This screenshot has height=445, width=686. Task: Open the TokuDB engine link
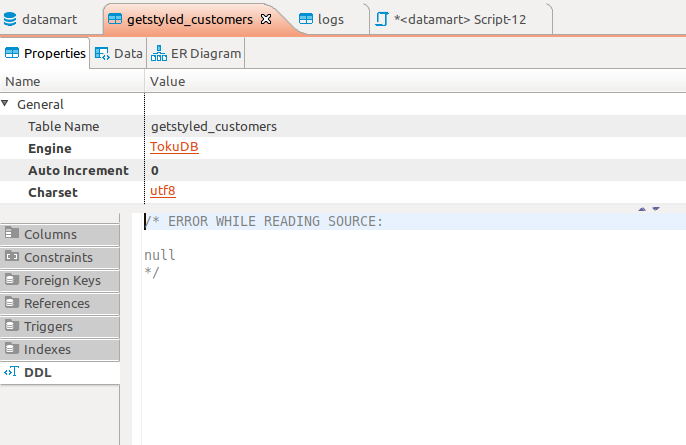click(174, 147)
